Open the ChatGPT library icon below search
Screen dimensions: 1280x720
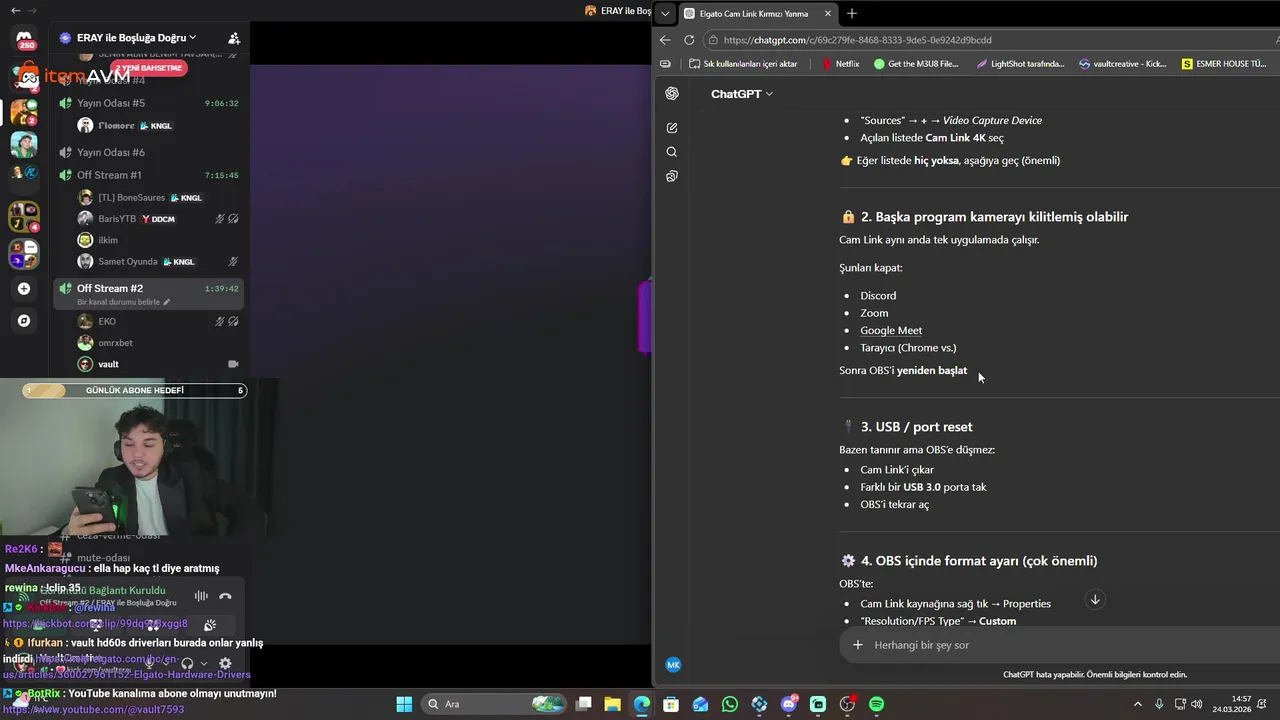coord(672,176)
